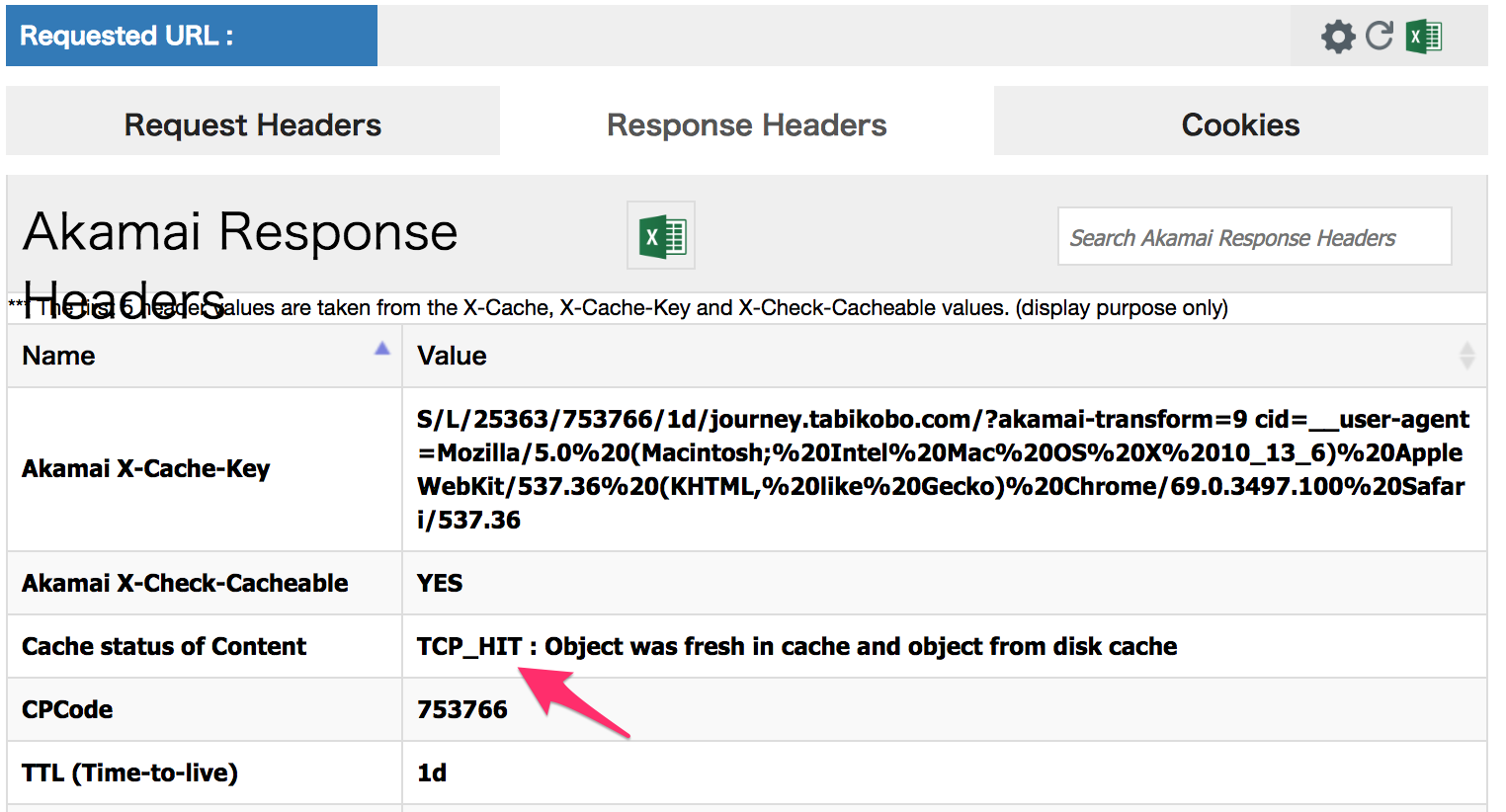Export all data with top-right Excel icon
The height and width of the screenshot is (812, 1506).
(1424, 37)
